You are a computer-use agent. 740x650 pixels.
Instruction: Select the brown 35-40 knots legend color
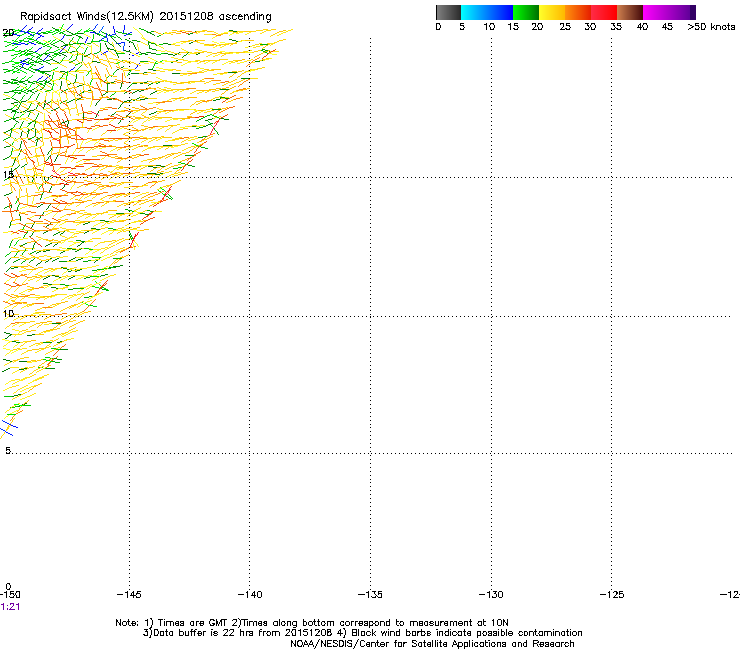[630, 12]
